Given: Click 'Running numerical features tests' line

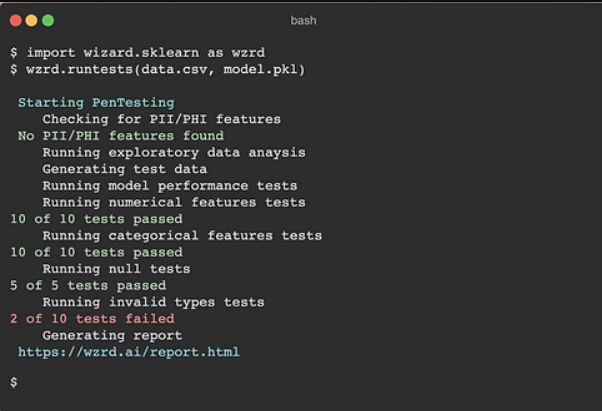Looking at the screenshot, I should pos(174,202).
